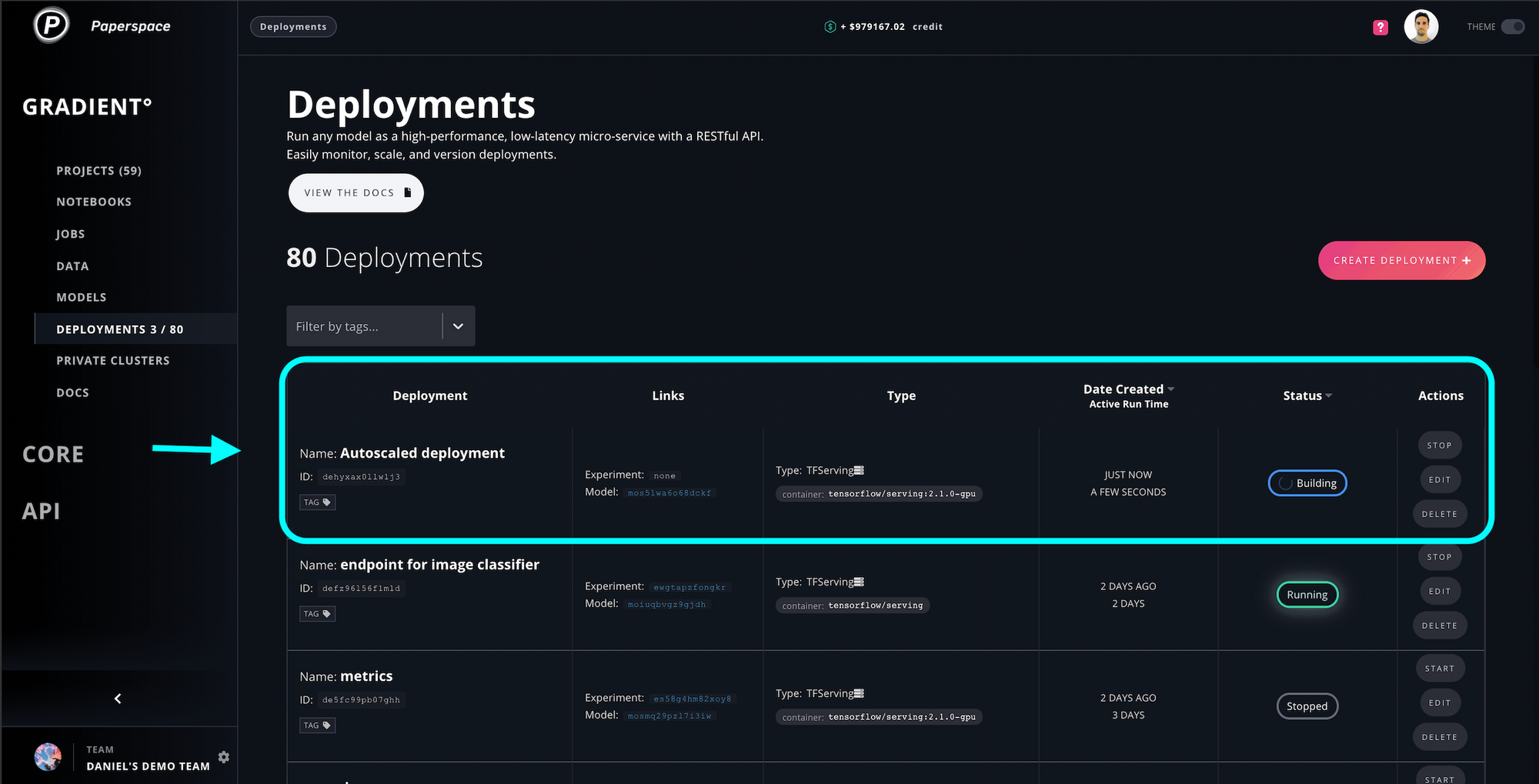Click the 80 Deployments count heading
Viewport: 1539px width, 784px height.
coord(385,258)
